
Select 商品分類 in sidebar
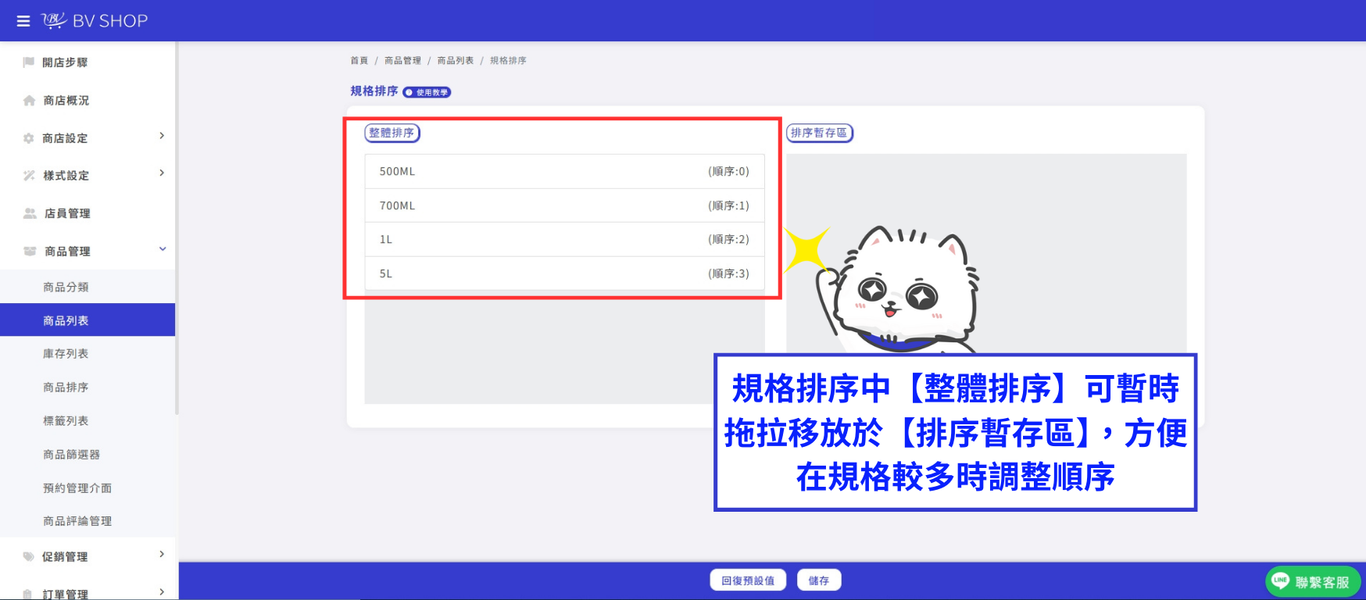66,287
